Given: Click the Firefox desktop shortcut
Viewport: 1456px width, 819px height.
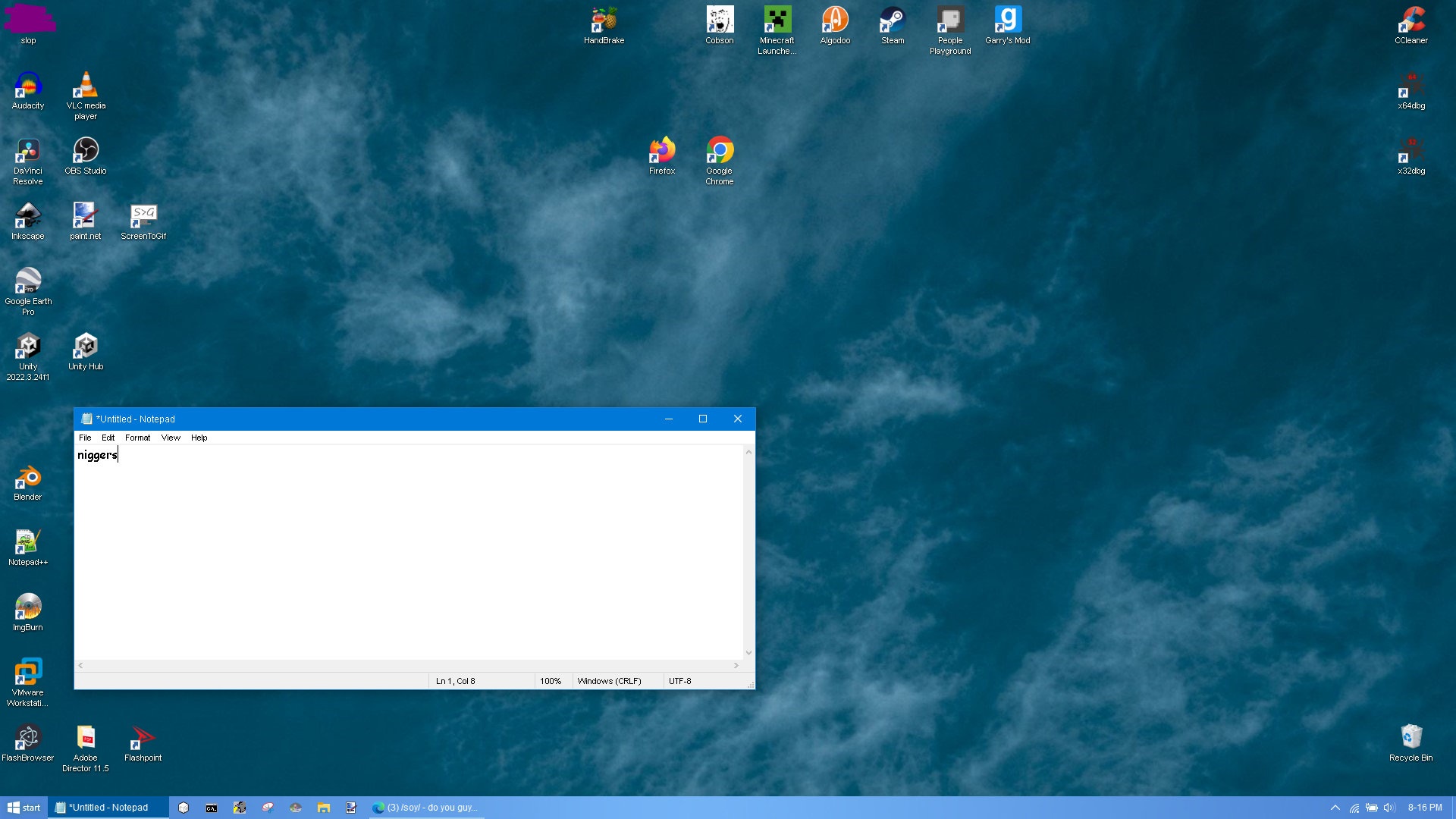Looking at the screenshot, I should (x=662, y=152).
